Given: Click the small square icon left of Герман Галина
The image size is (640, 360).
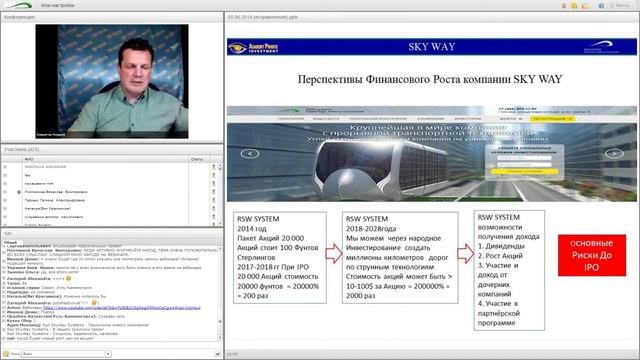Looking at the screenshot, I should (x=5, y=200).
